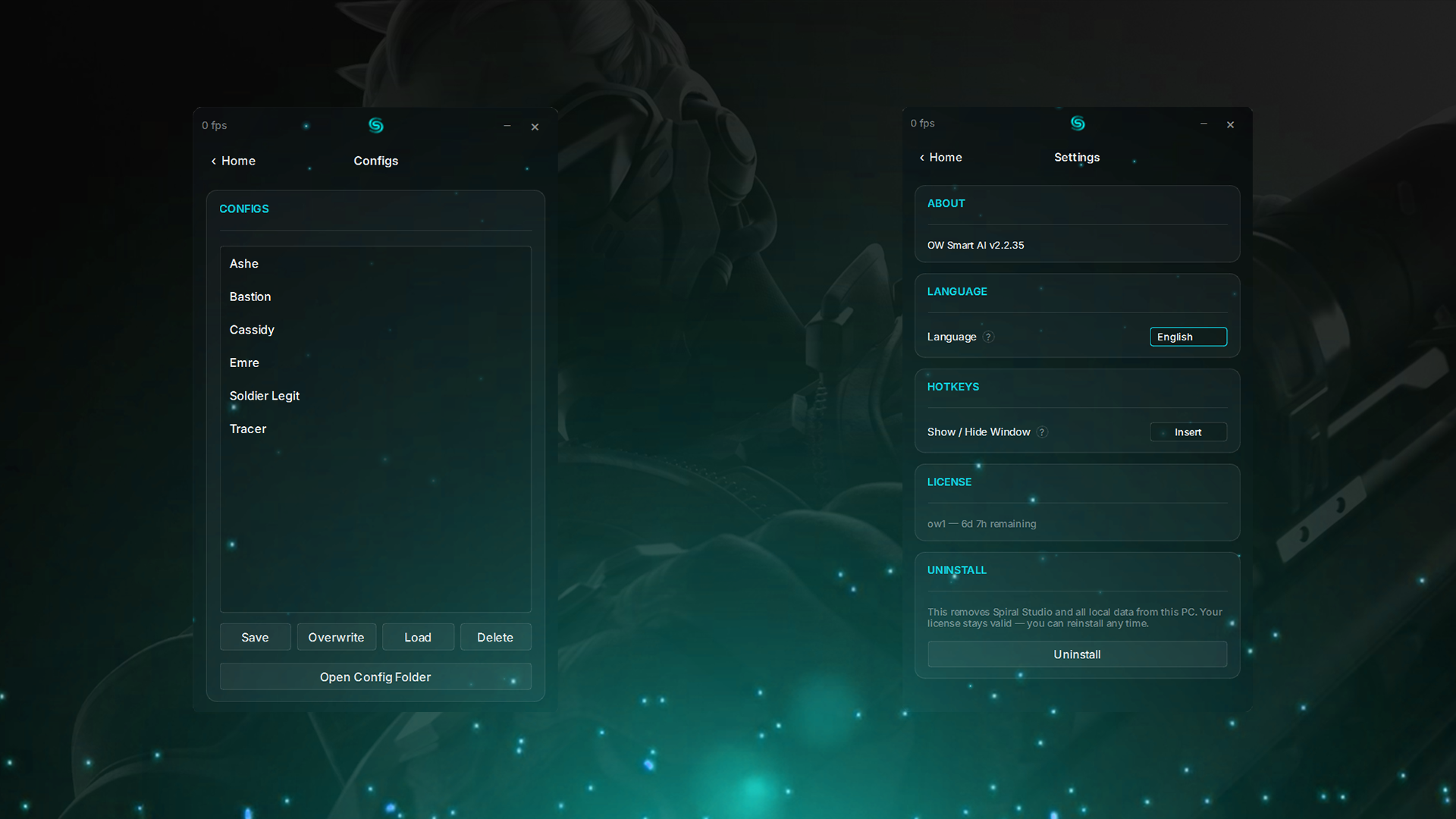Click the license remaining time text
1456x819 pixels.
[x=981, y=524]
